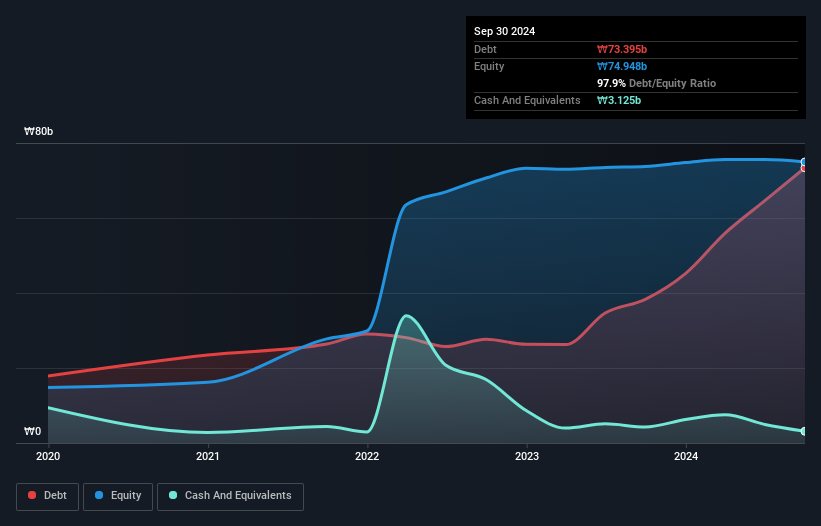Click the blue Equity legend dot
The image size is (821, 526).
coord(99,495)
